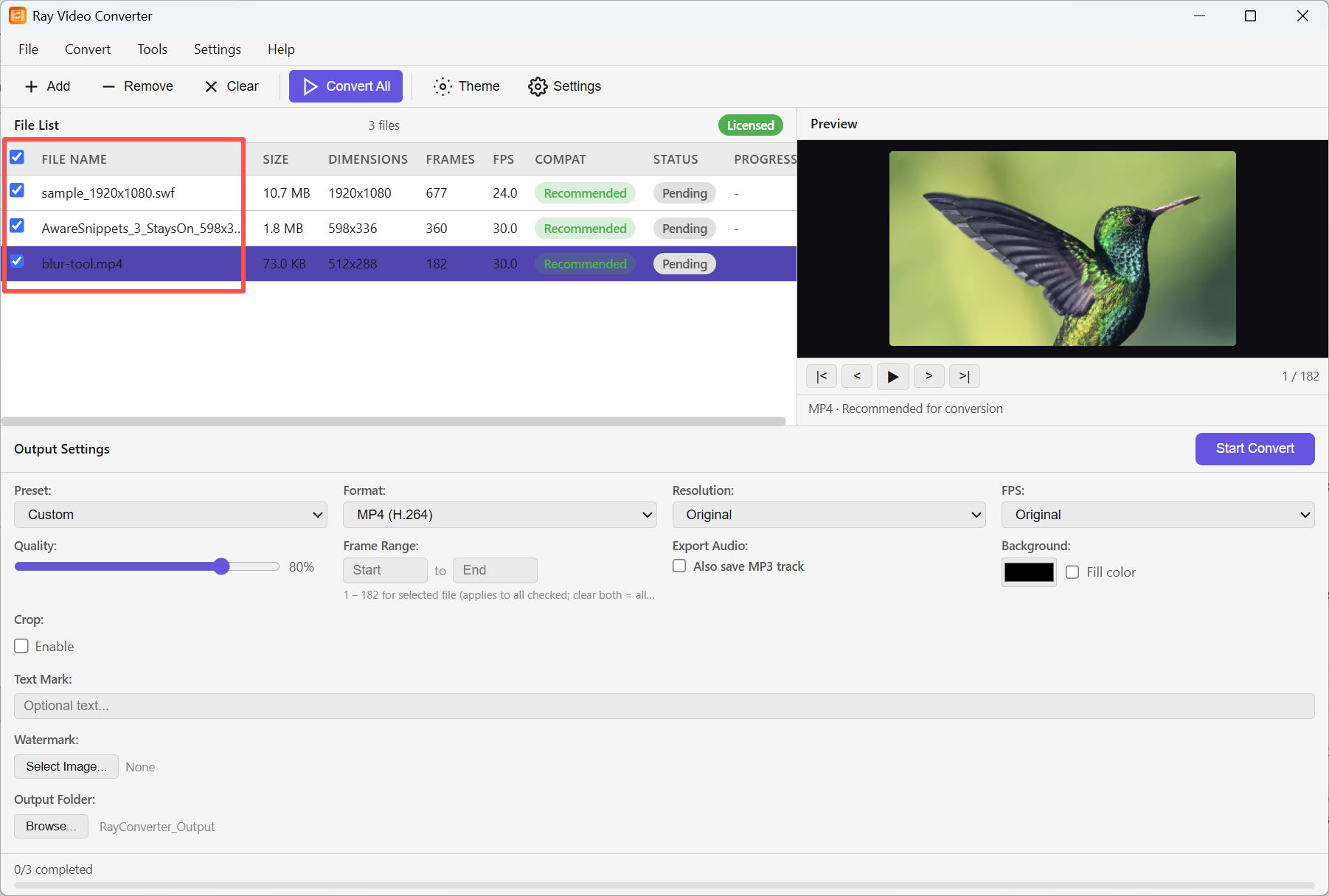
Task: Clear the file list
Action: (232, 86)
